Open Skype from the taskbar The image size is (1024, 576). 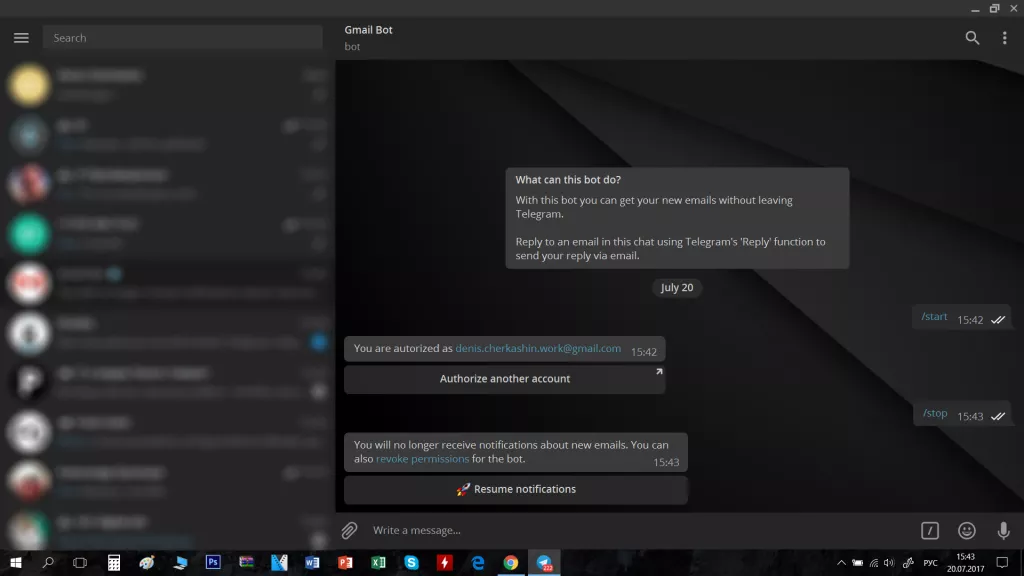click(411, 563)
